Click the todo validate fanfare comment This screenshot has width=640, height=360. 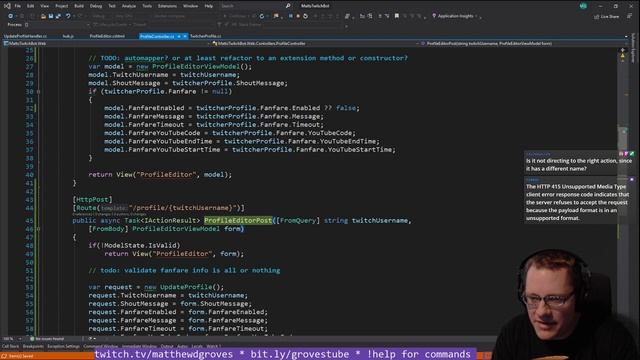[x=184, y=270]
